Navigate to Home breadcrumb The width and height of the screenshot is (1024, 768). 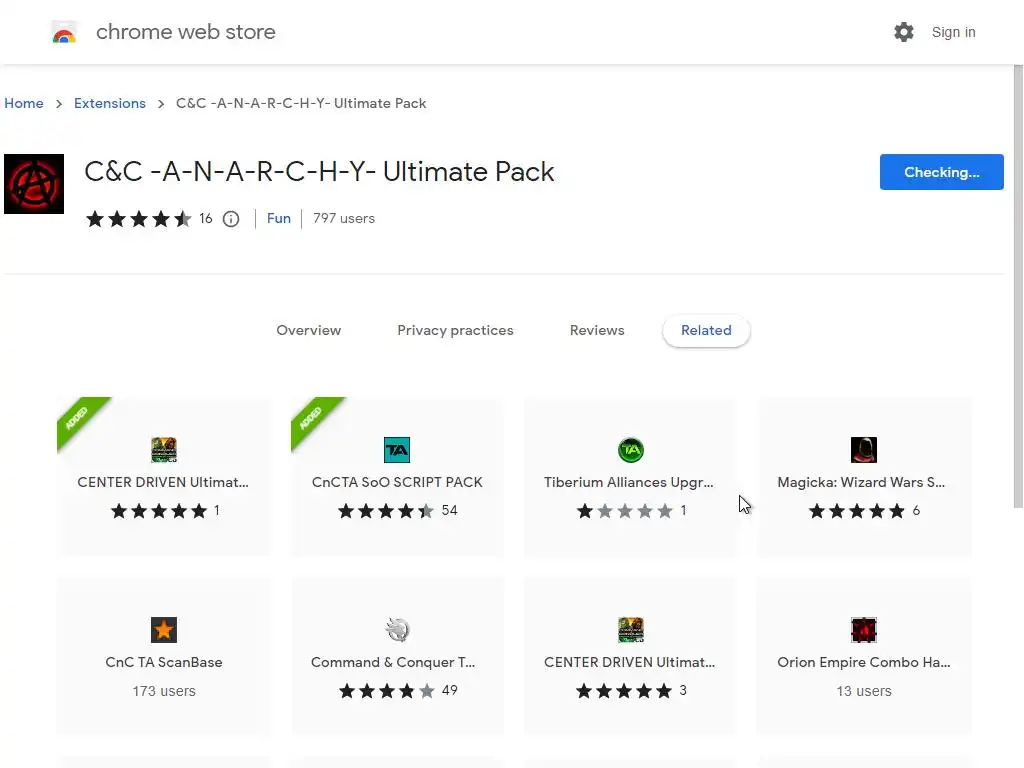tap(24, 103)
